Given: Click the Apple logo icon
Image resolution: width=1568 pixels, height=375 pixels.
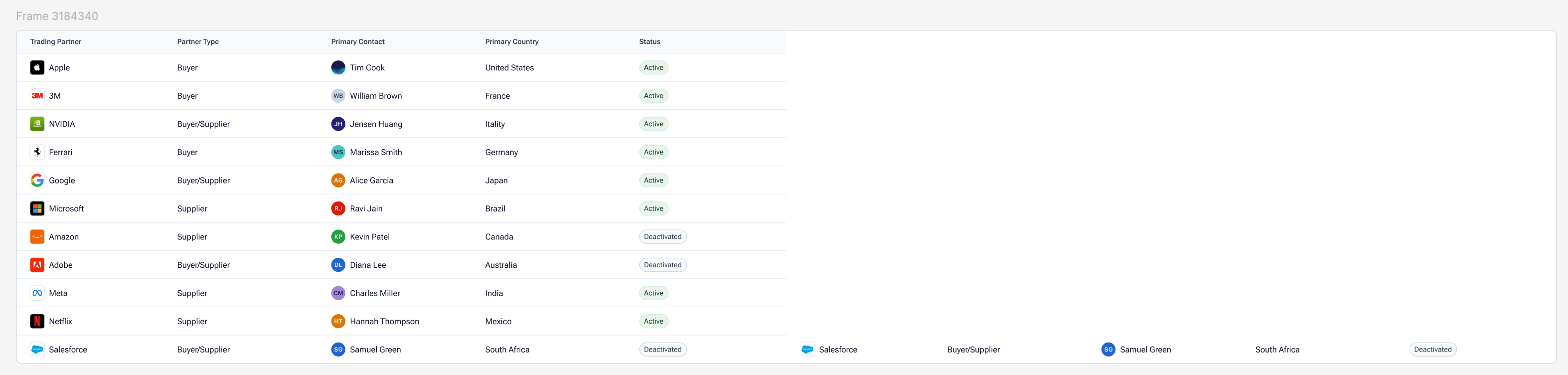Looking at the screenshot, I should [37, 68].
